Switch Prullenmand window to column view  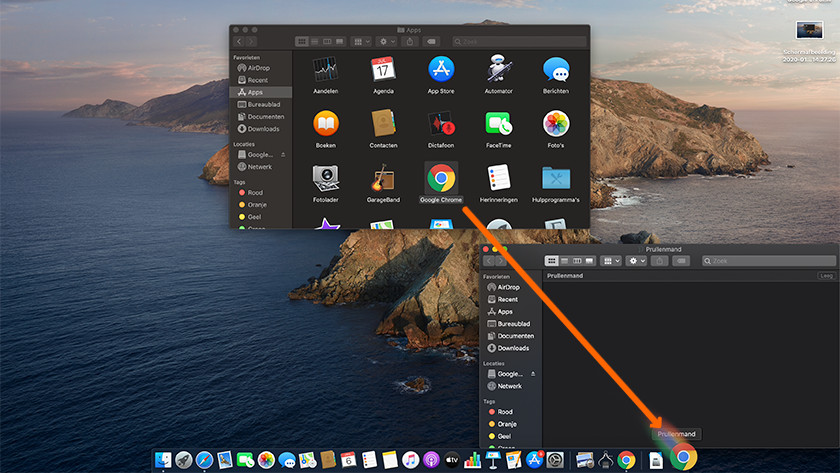coord(577,261)
